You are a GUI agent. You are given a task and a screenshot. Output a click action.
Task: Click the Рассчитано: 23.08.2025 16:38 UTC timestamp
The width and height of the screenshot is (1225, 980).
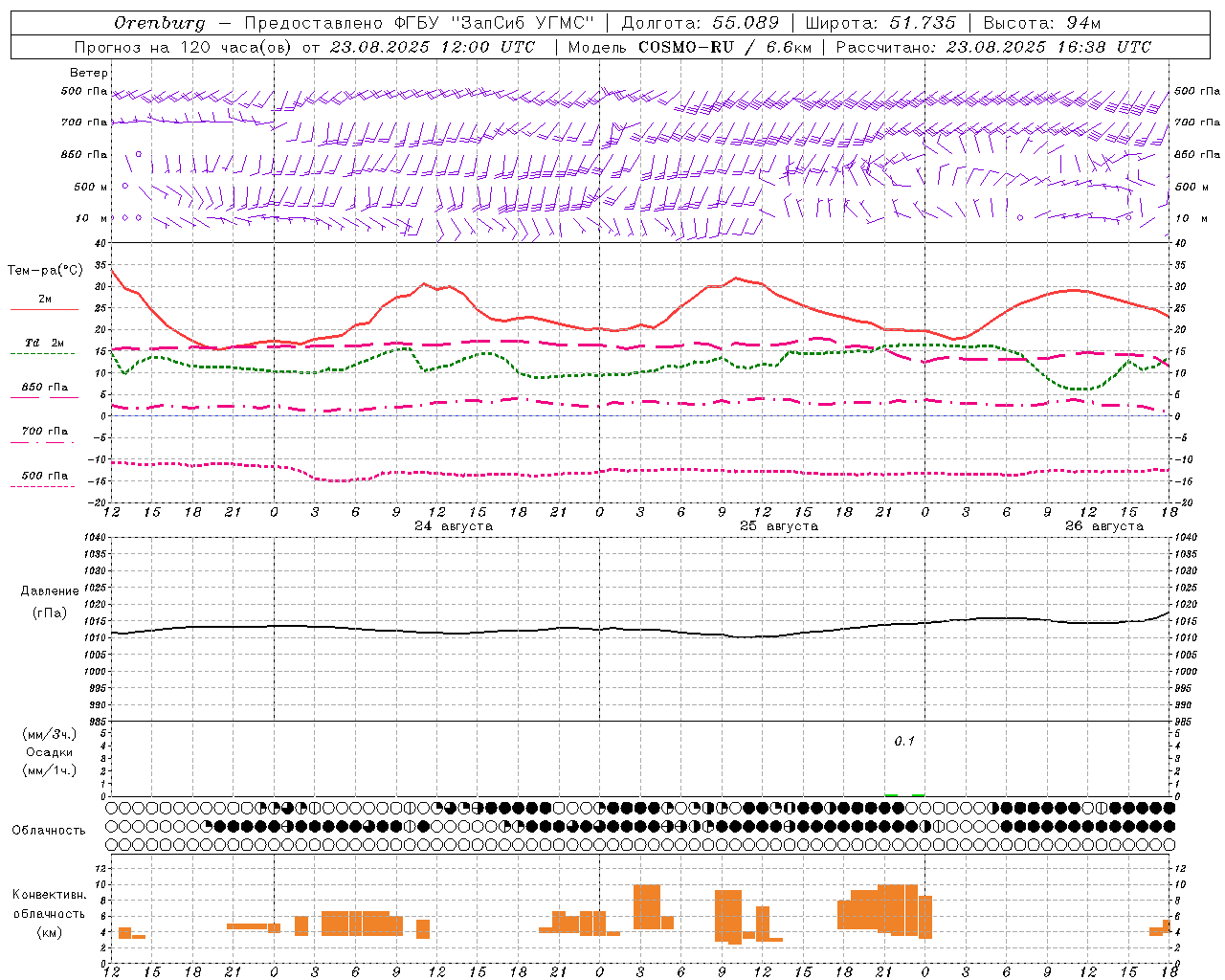994,47
